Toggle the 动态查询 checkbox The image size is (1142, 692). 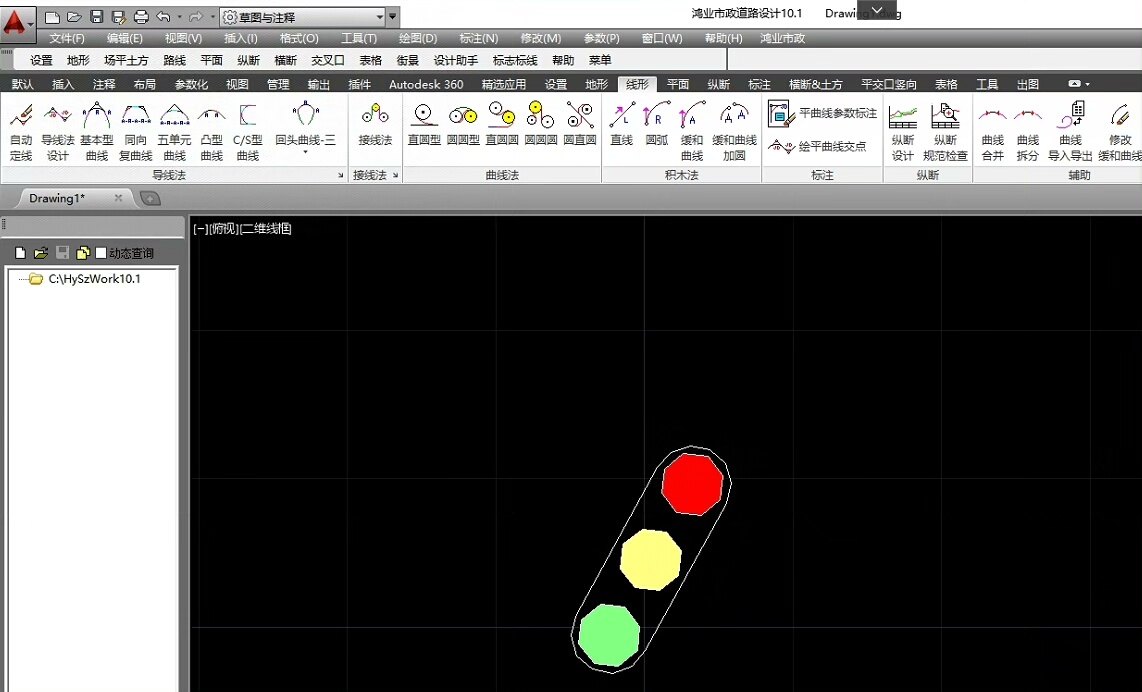101,253
